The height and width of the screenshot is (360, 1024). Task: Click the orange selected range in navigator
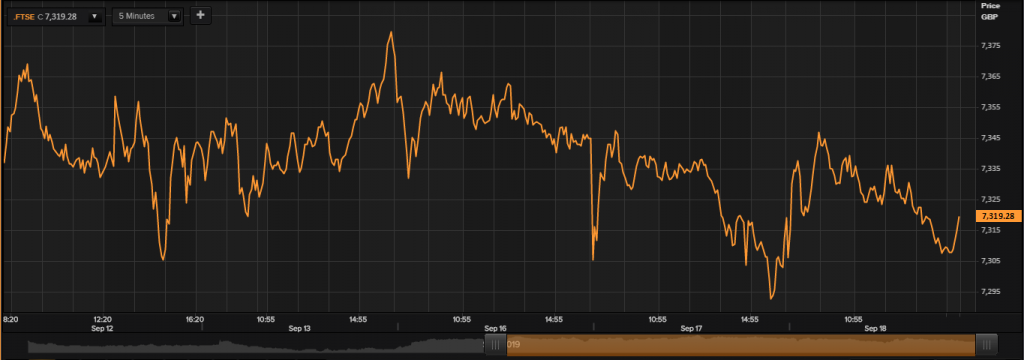(x=741, y=344)
